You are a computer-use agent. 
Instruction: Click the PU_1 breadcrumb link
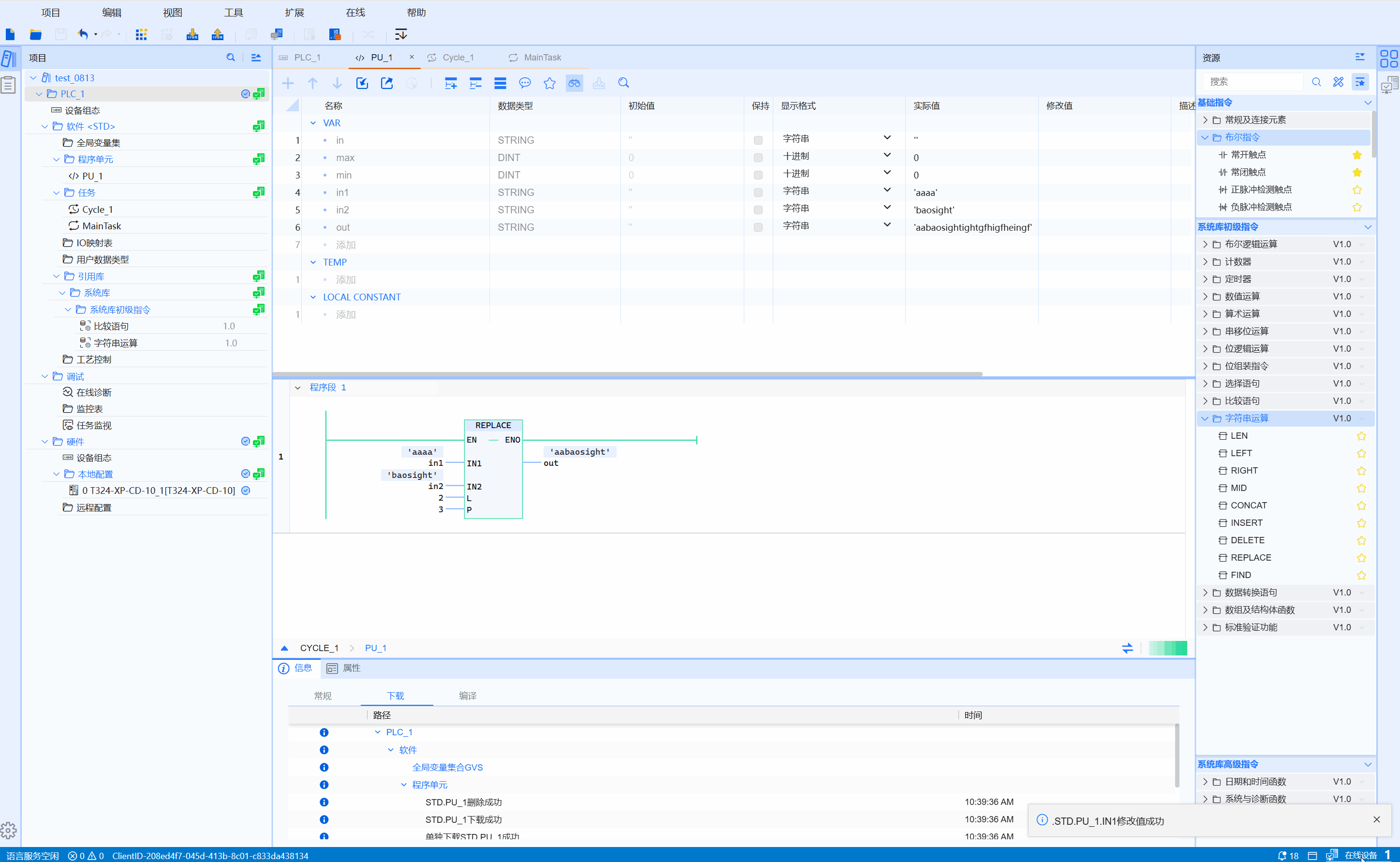375,648
